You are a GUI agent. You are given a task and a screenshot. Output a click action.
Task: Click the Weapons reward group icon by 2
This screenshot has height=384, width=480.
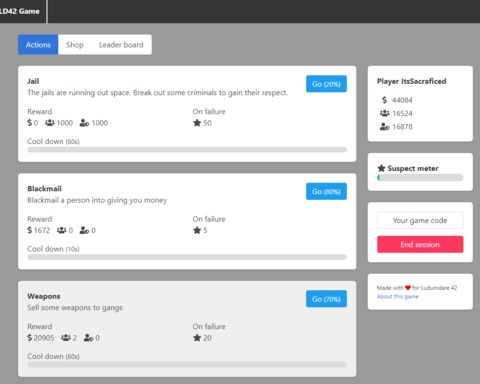(66, 338)
